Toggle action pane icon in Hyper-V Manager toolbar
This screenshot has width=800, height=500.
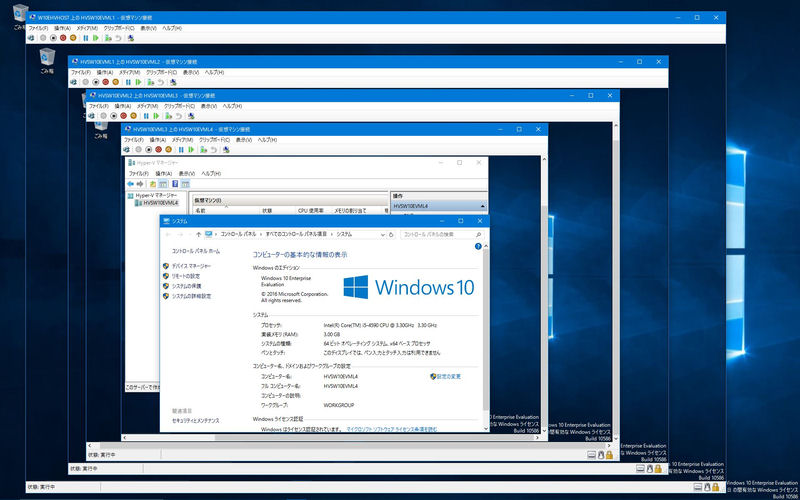point(185,184)
